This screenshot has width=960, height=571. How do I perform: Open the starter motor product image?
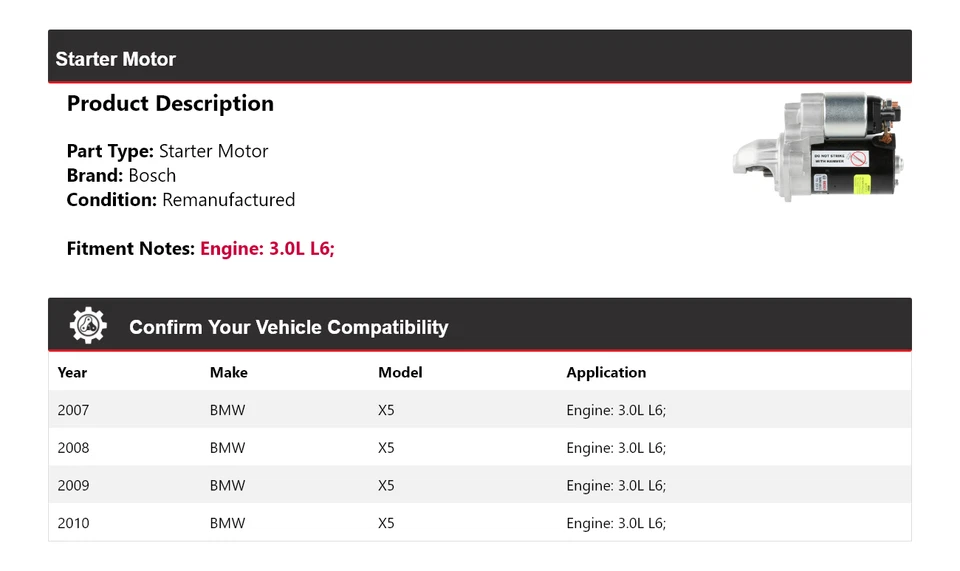[819, 148]
